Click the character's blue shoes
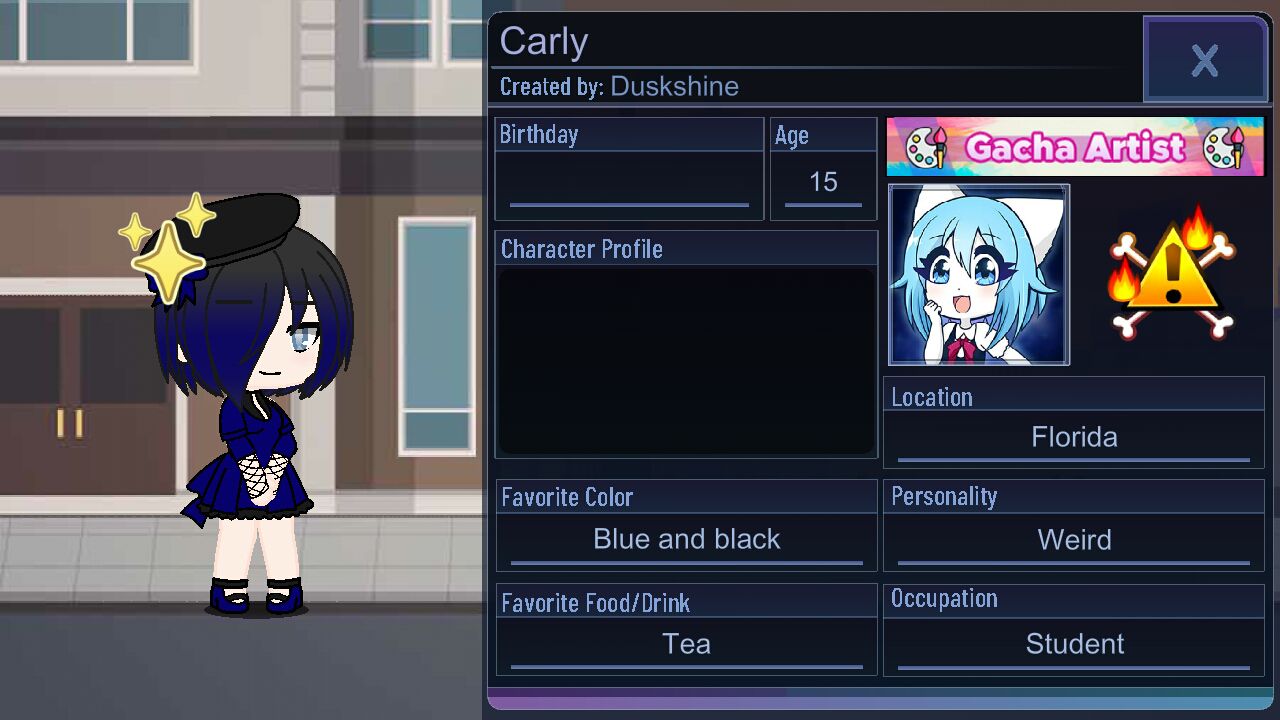This screenshot has height=720, width=1280. click(255, 597)
